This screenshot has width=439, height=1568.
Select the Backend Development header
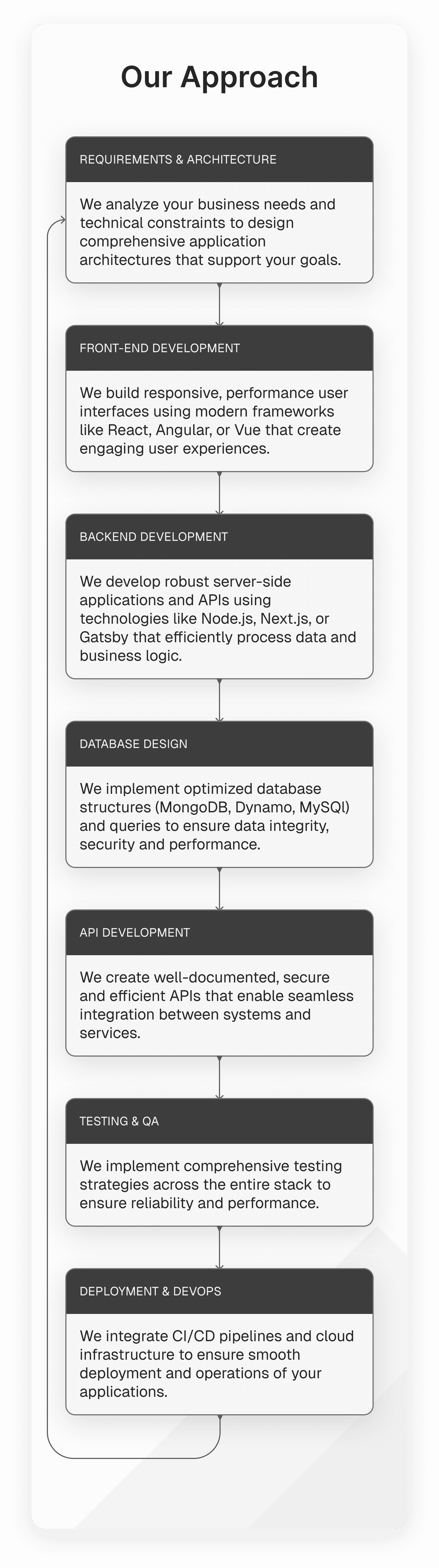pyautogui.click(x=219, y=537)
